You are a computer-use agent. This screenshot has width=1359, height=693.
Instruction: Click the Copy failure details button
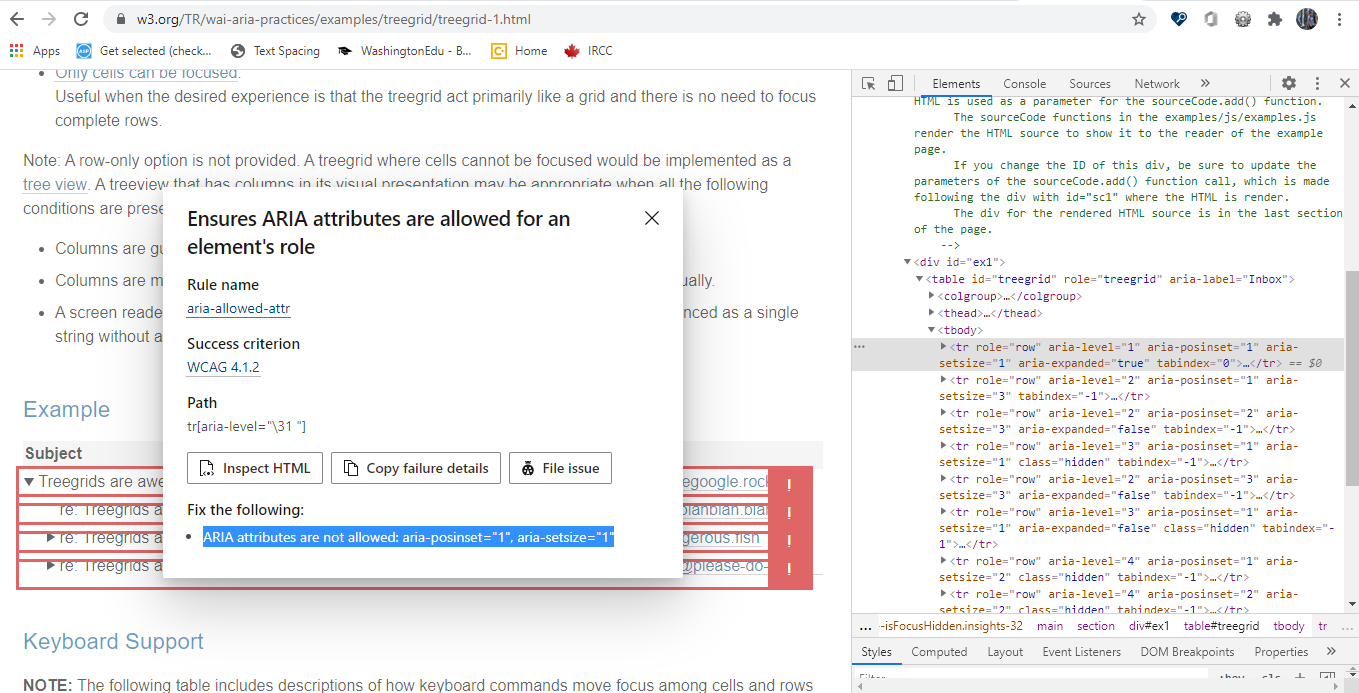point(415,467)
